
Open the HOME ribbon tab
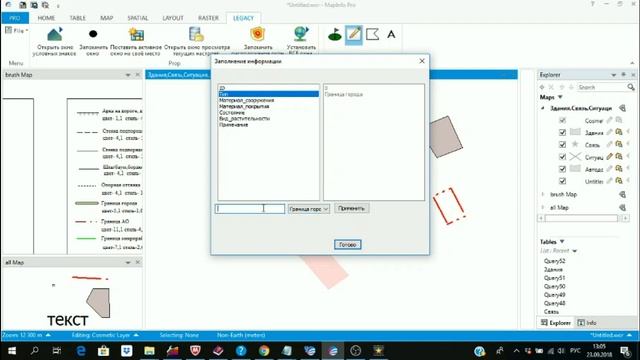click(x=46, y=18)
